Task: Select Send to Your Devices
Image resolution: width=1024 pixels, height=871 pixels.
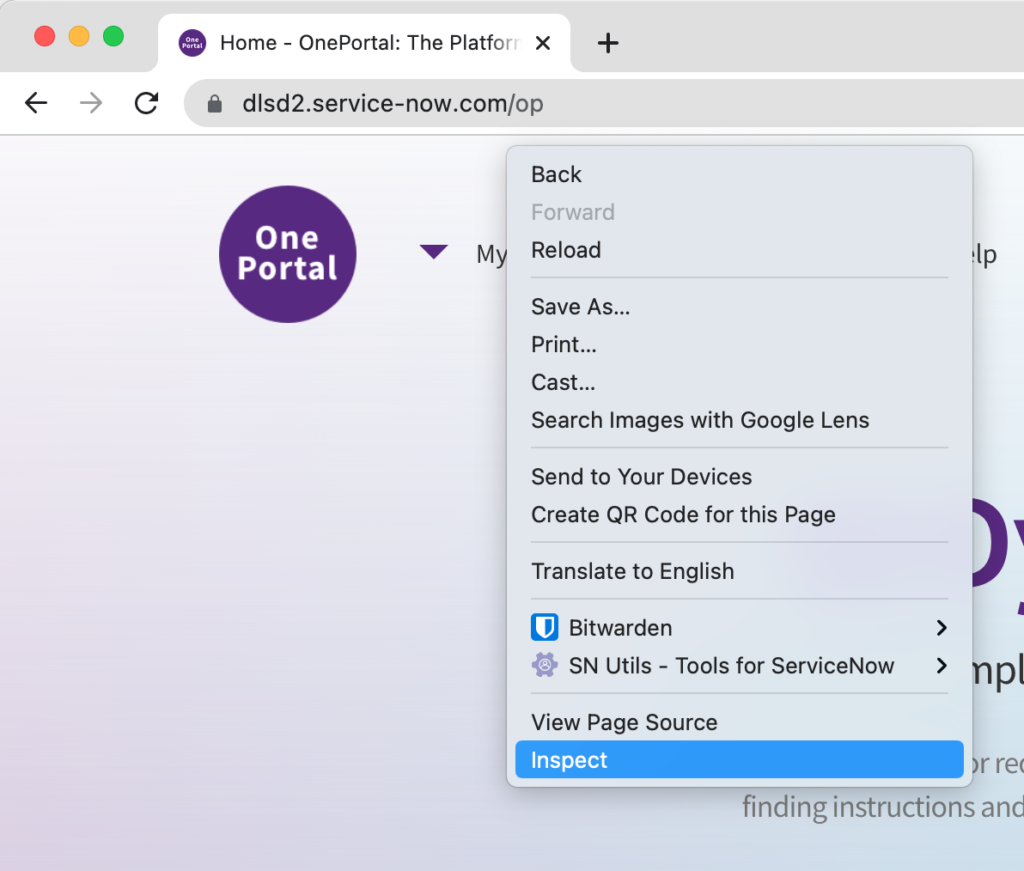Action: pyautogui.click(x=739, y=477)
